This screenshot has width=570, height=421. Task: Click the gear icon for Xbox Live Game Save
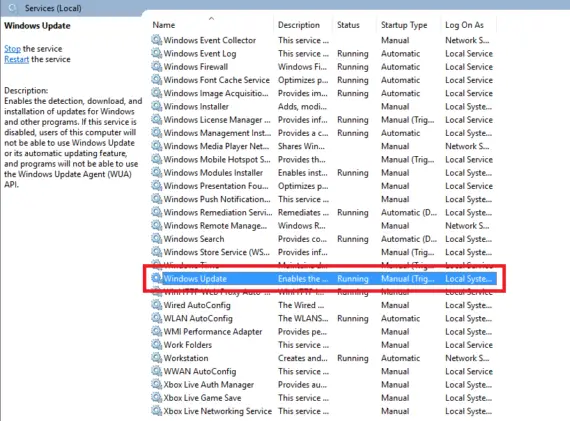point(156,397)
